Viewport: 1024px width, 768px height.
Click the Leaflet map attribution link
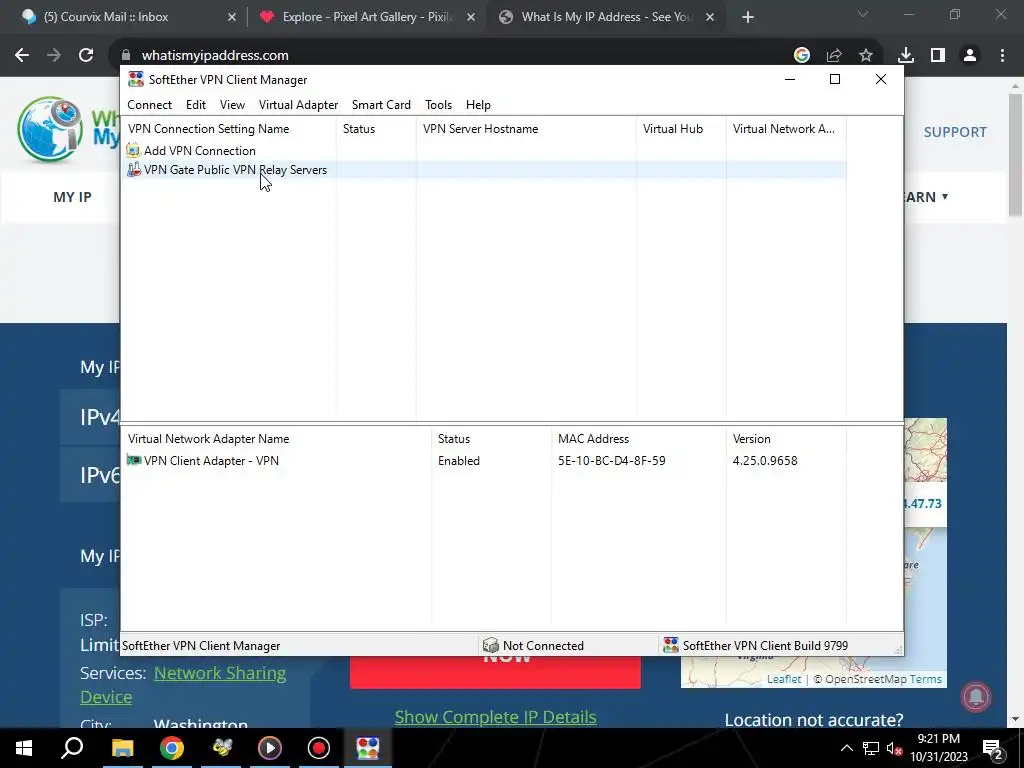pos(784,679)
